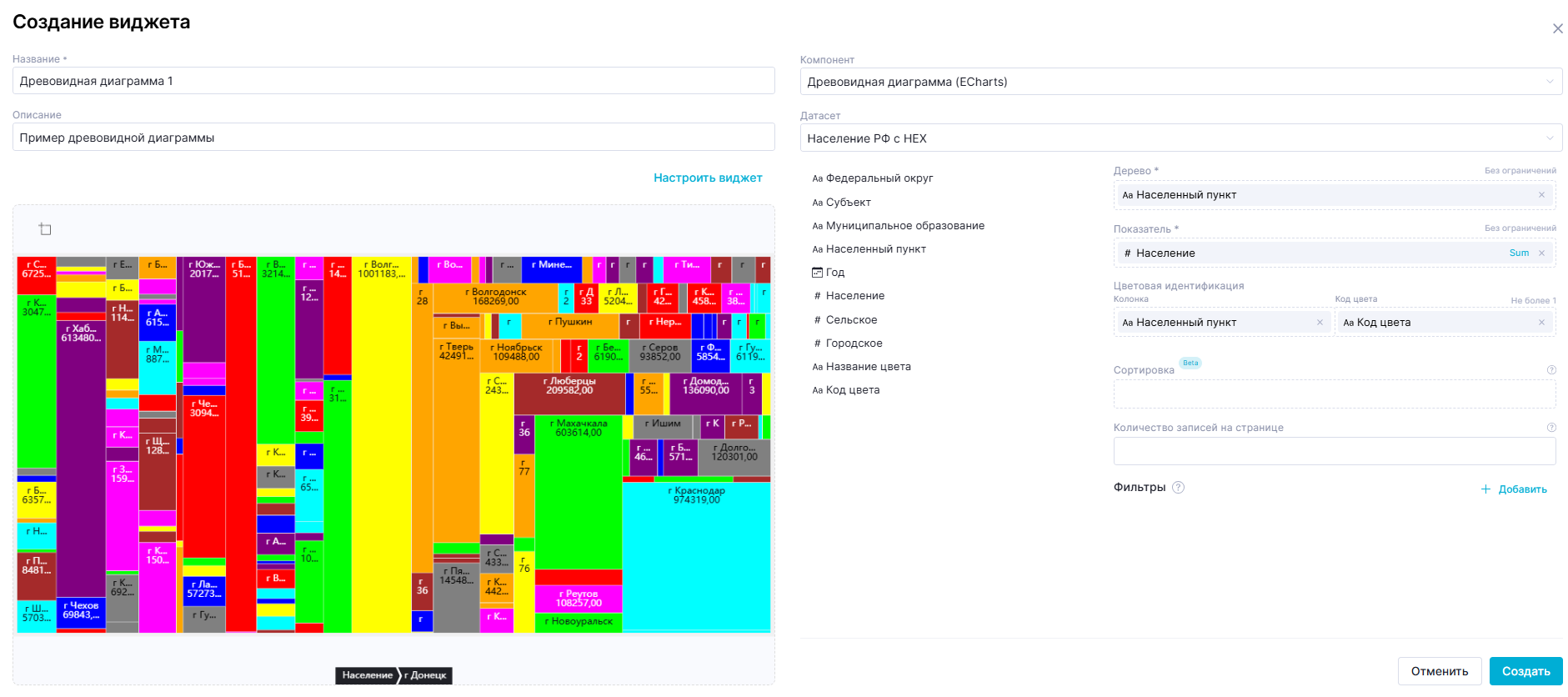Remove Код цвета from color field
Image resolution: width=1568 pixels, height=697 pixels.
point(1541,323)
